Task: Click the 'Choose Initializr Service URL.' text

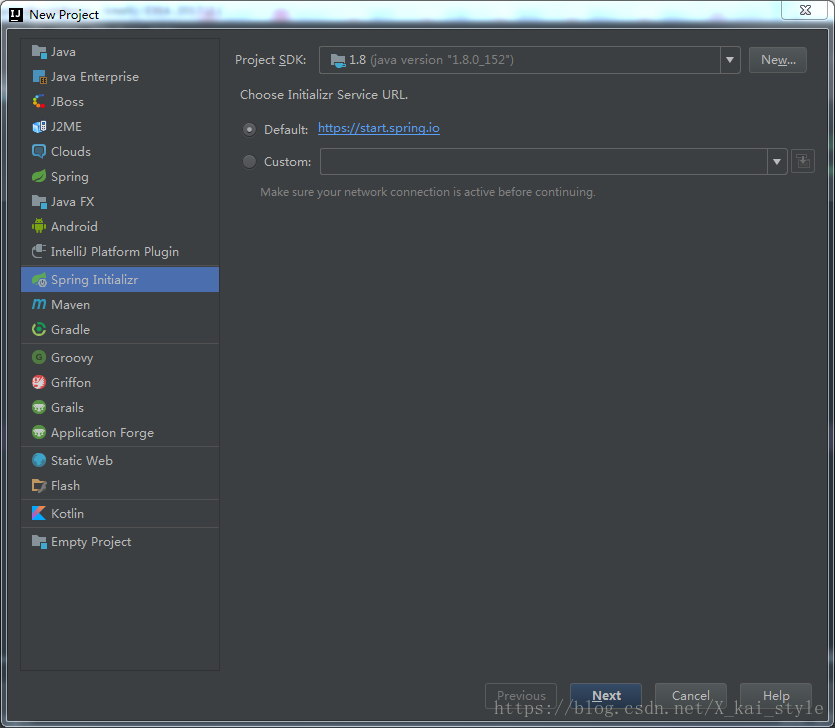Action: pyautogui.click(x=324, y=95)
